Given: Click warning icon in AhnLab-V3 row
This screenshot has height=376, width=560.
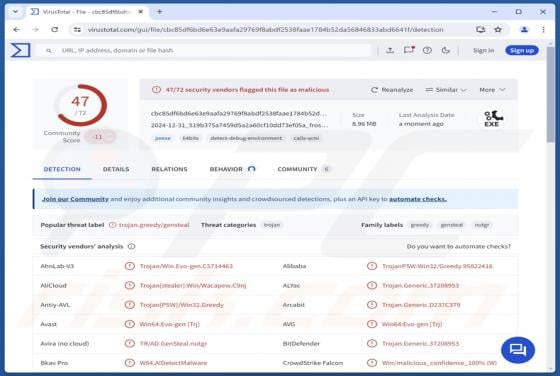Looking at the screenshot, I should [130, 266].
